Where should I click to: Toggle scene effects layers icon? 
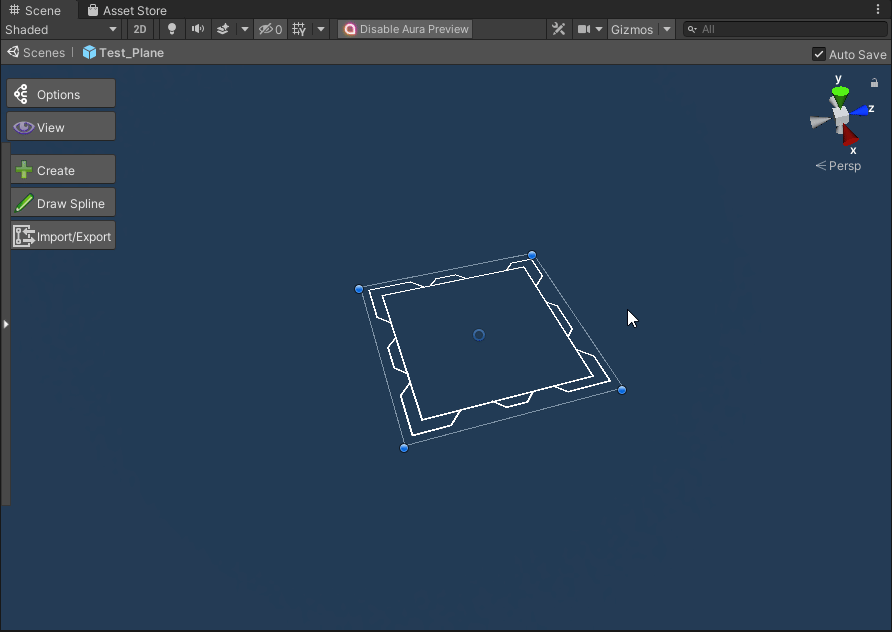point(223,30)
